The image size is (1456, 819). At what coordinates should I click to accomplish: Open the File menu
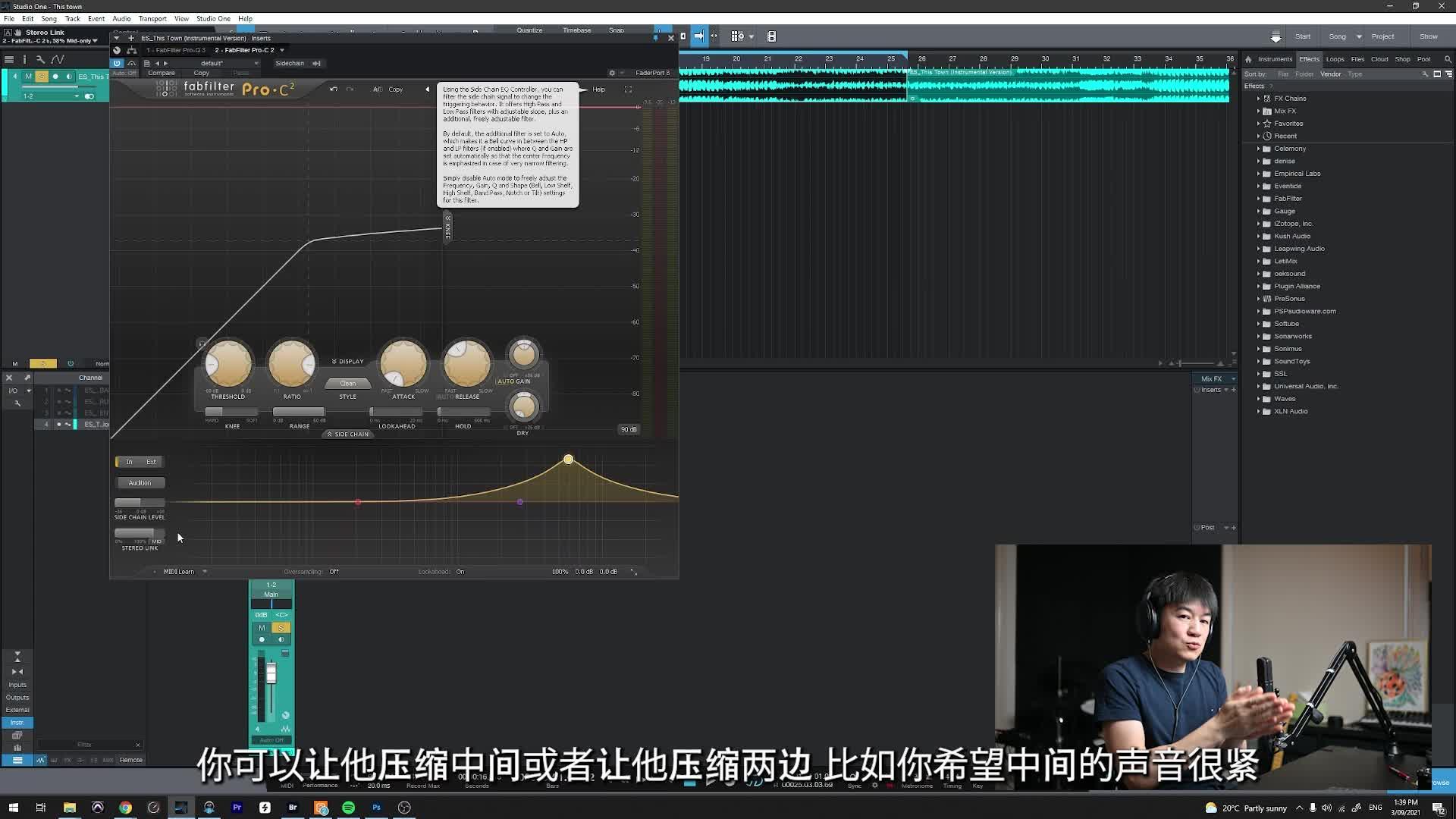[9, 18]
